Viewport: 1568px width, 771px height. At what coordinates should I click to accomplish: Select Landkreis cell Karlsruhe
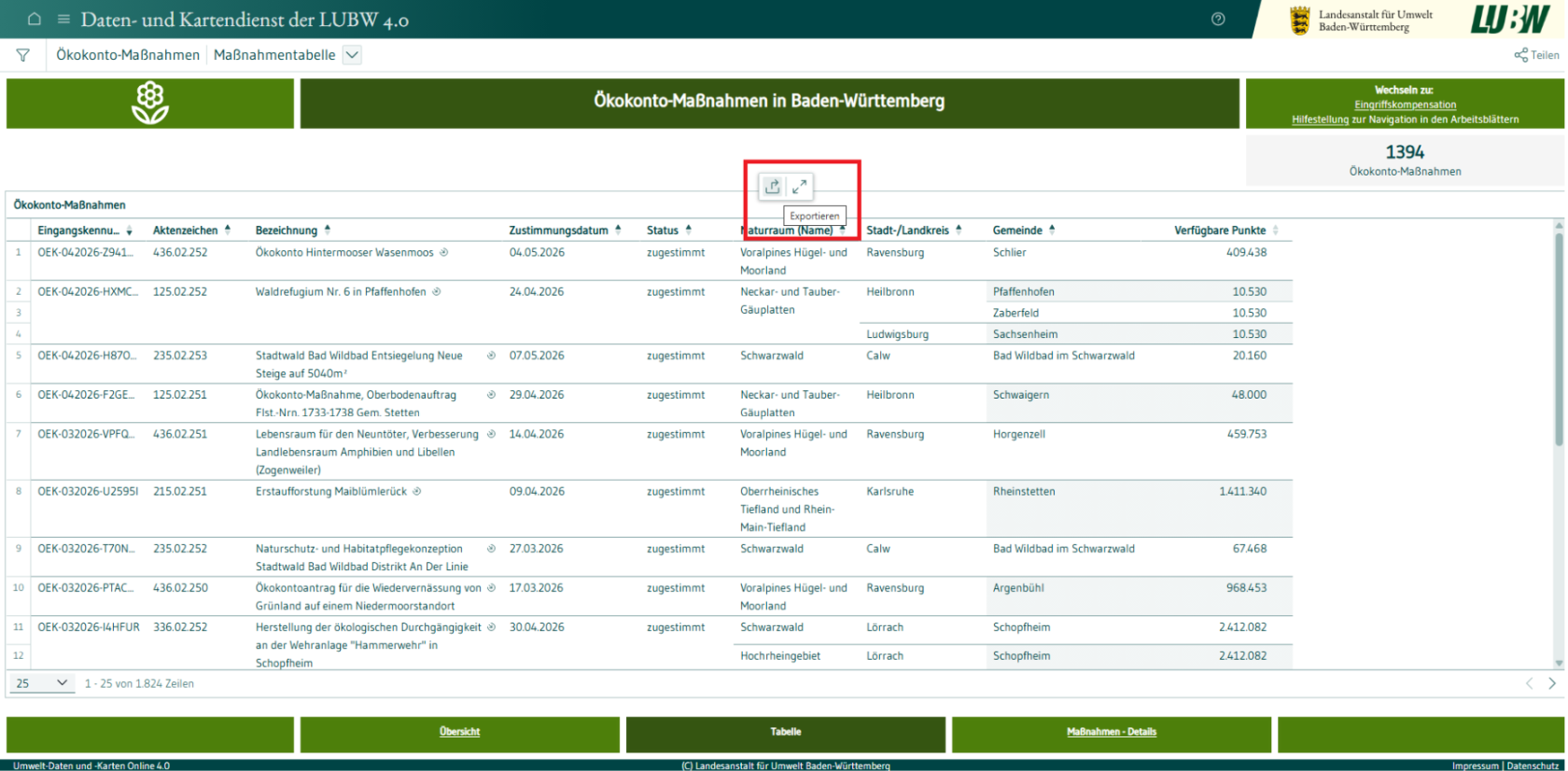click(889, 491)
